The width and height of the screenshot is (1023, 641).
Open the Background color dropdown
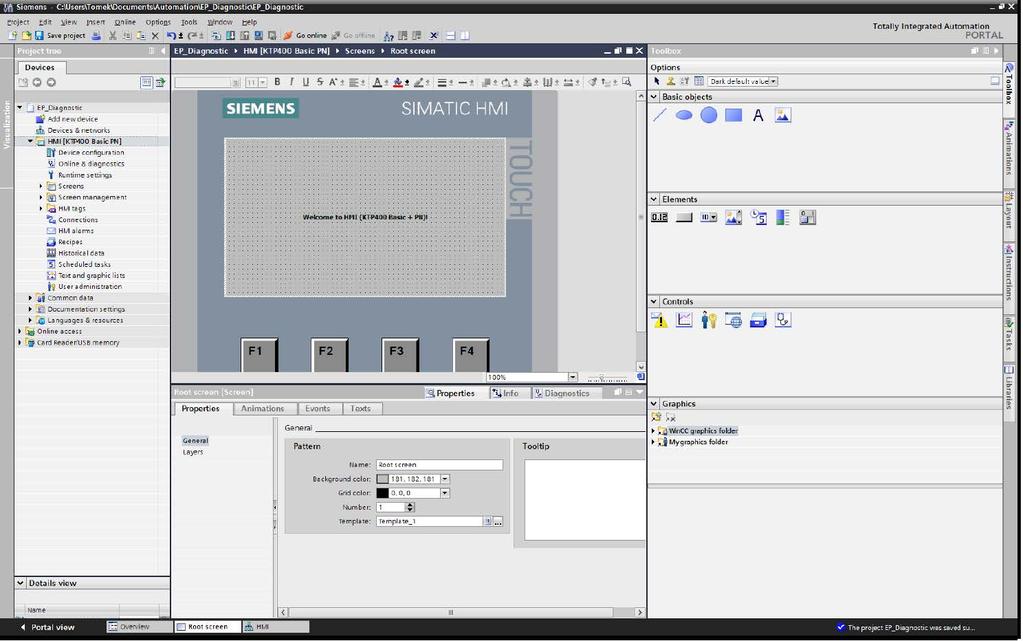[445, 479]
